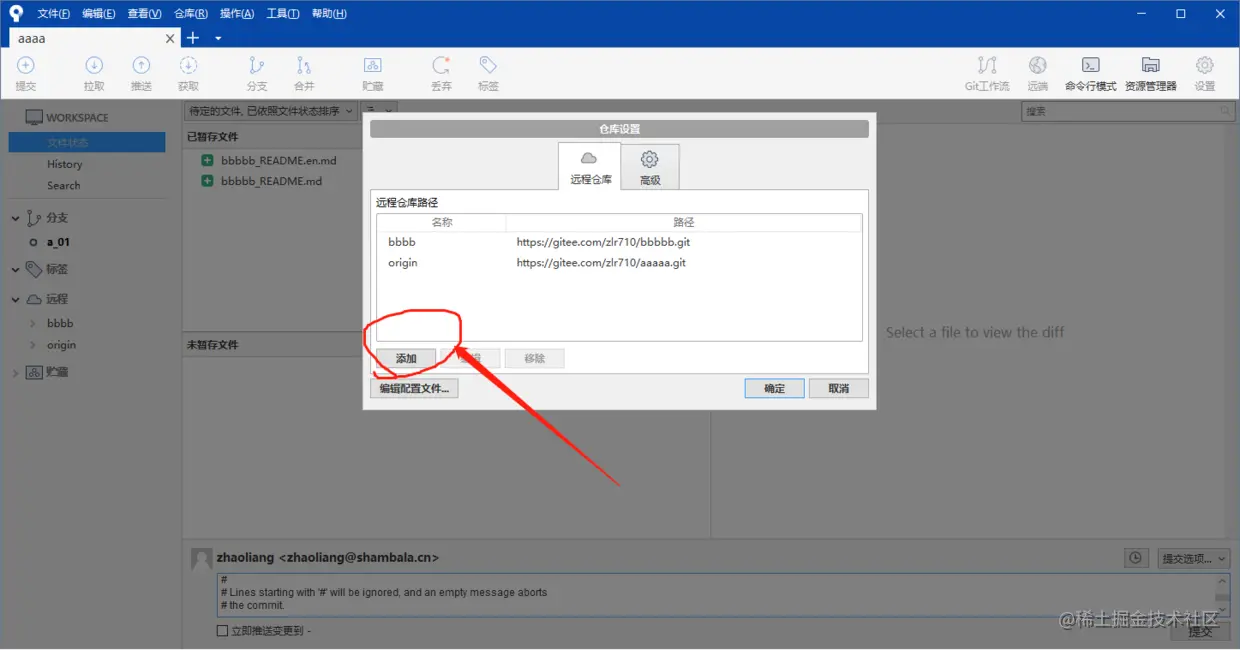Click the 提交 button at bottom right
Screen dimensions: 1240x650
tap(1200, 631)
